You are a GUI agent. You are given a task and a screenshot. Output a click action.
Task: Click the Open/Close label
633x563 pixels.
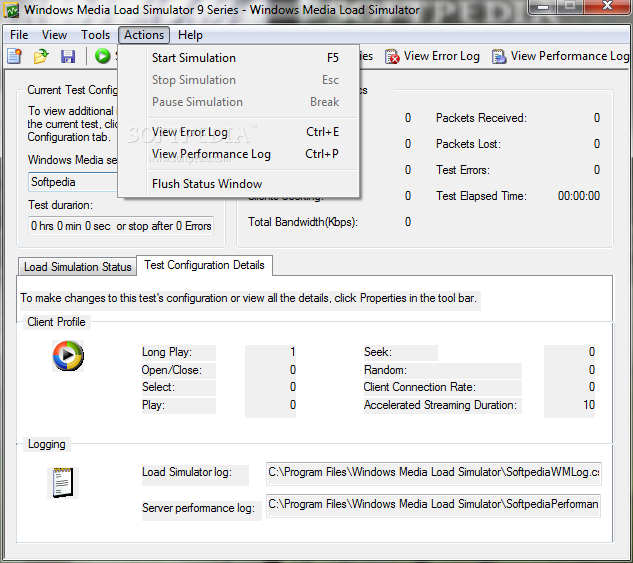point(172,370)
